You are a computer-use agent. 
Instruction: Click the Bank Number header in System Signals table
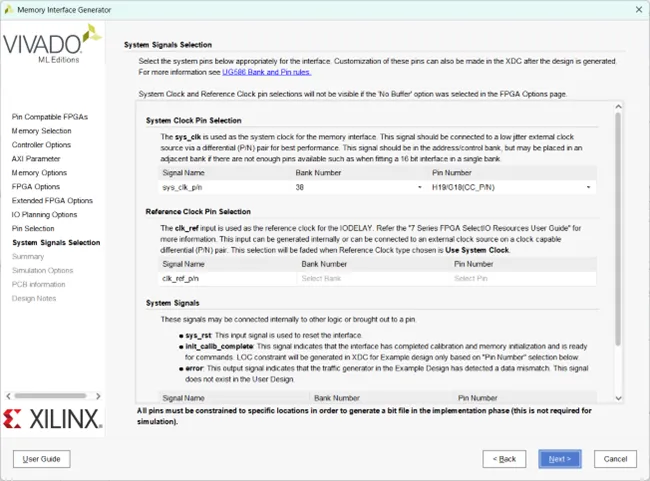tap(337, 398)
